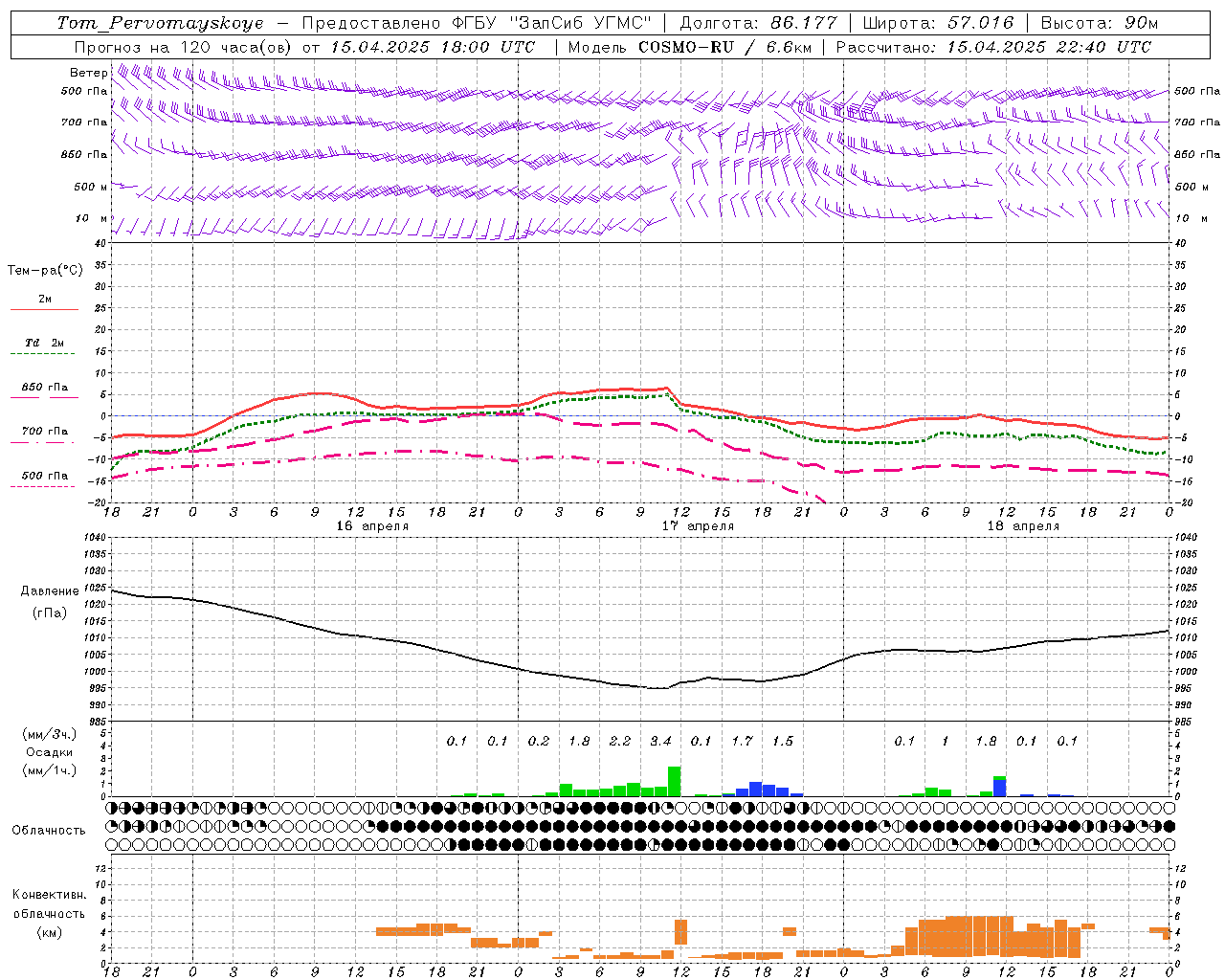Image resolution: width=1225 pixels, height=980 pixels.
Task: Click the 500 гПа temperature legend entry
Action: (x=45, y=476)
